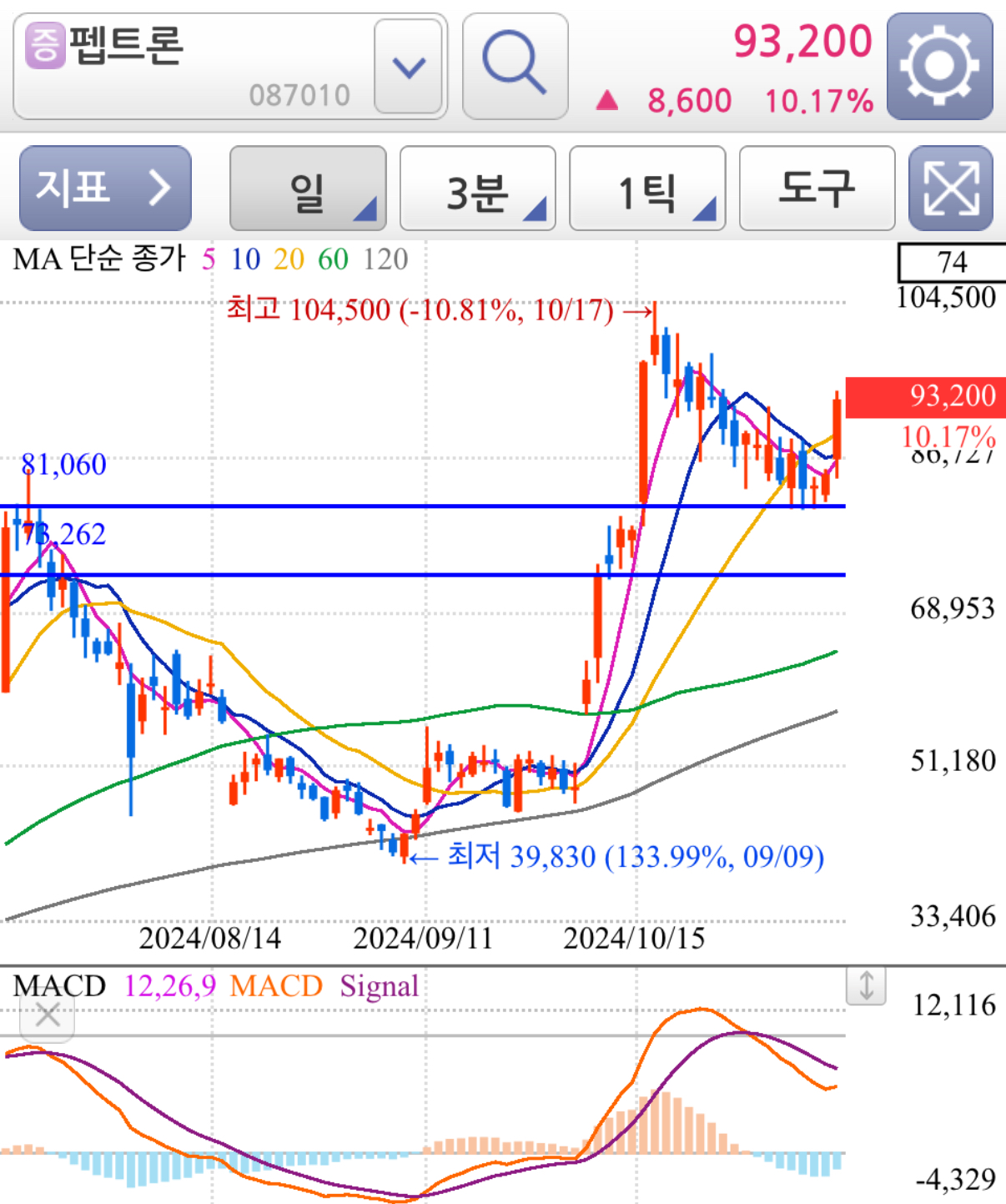Click the MACD 12,26,9 parameters label
The image size is (1006, 1204).
click(x=170, y=986)
